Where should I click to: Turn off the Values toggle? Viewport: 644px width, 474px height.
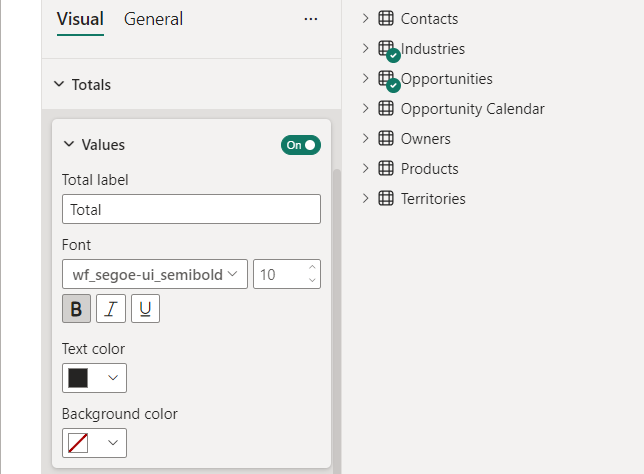pyautogui.click(x=300, y=145)
